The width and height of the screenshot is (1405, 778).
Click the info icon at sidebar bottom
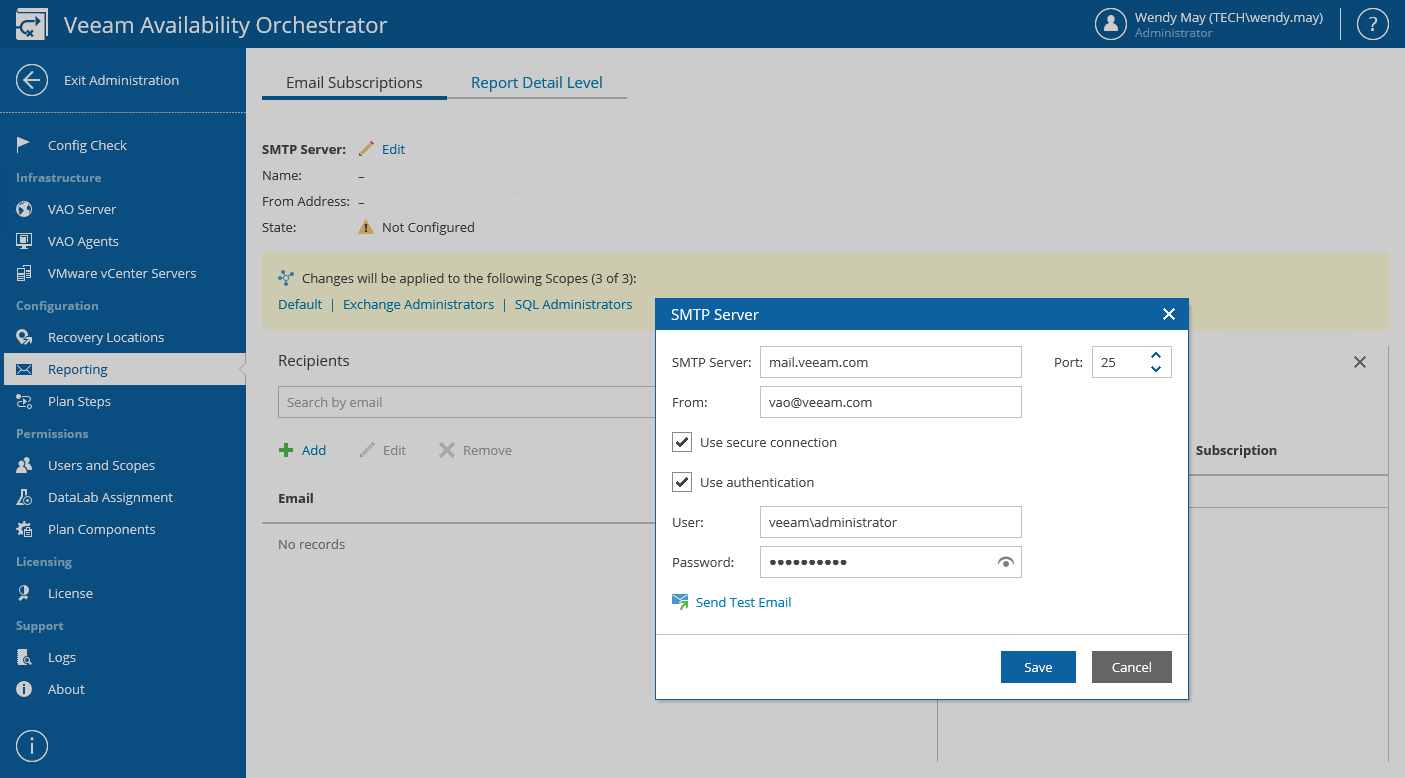tap(32, 746)
